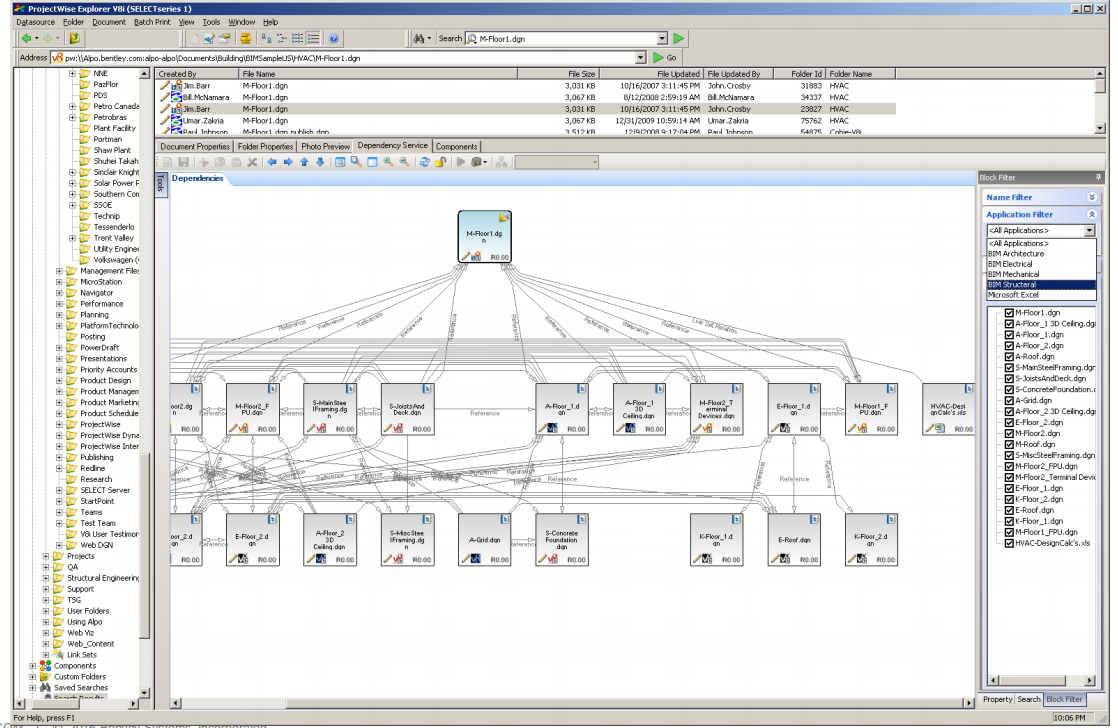Select the E-Roof.dgn node in diagram
1118x728 pixels.
point(794,540)
